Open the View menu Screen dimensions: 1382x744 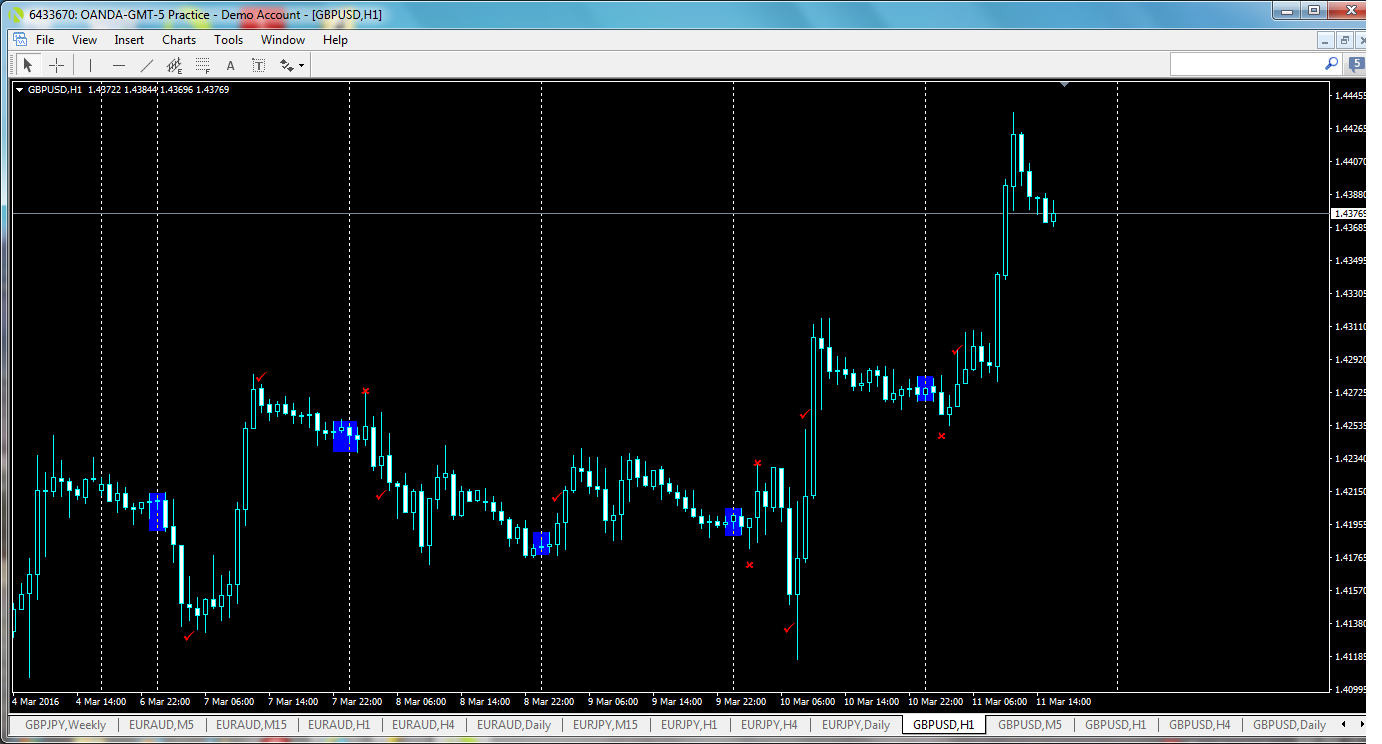pos(84,40)
